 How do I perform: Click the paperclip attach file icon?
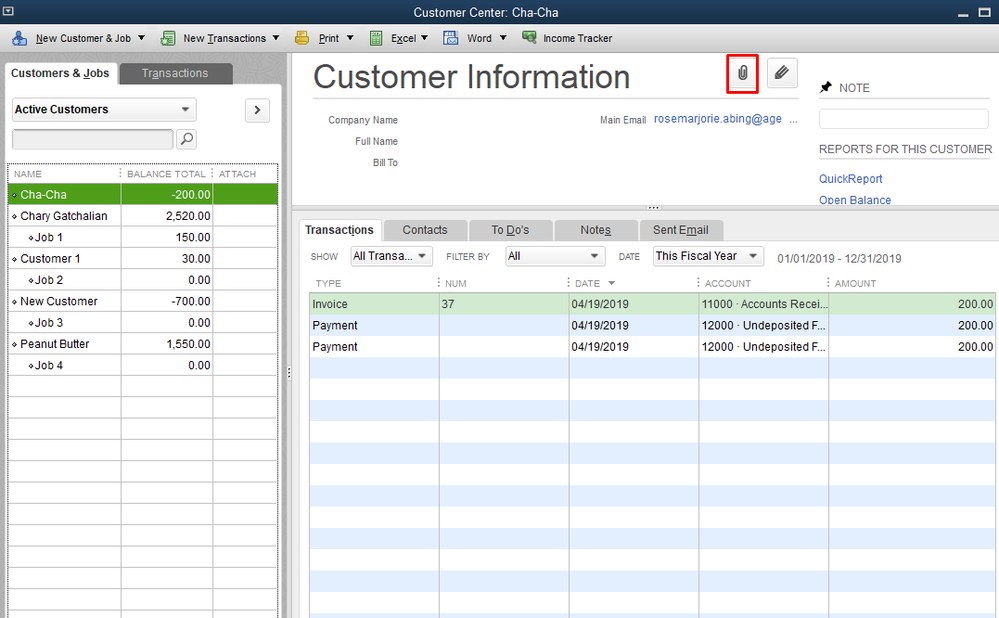(x=742, y=74)
